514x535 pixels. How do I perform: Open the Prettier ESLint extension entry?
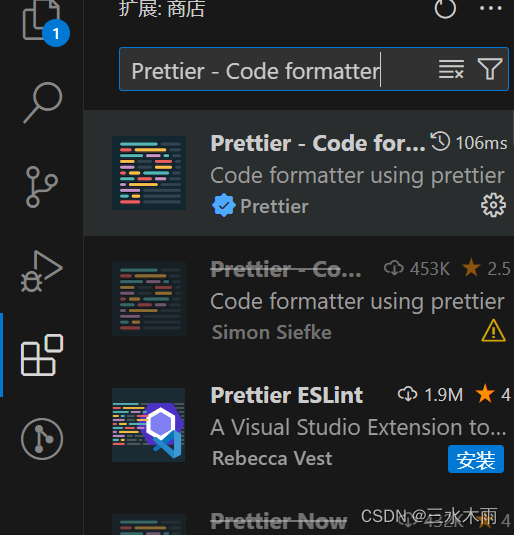pos(299,425)
